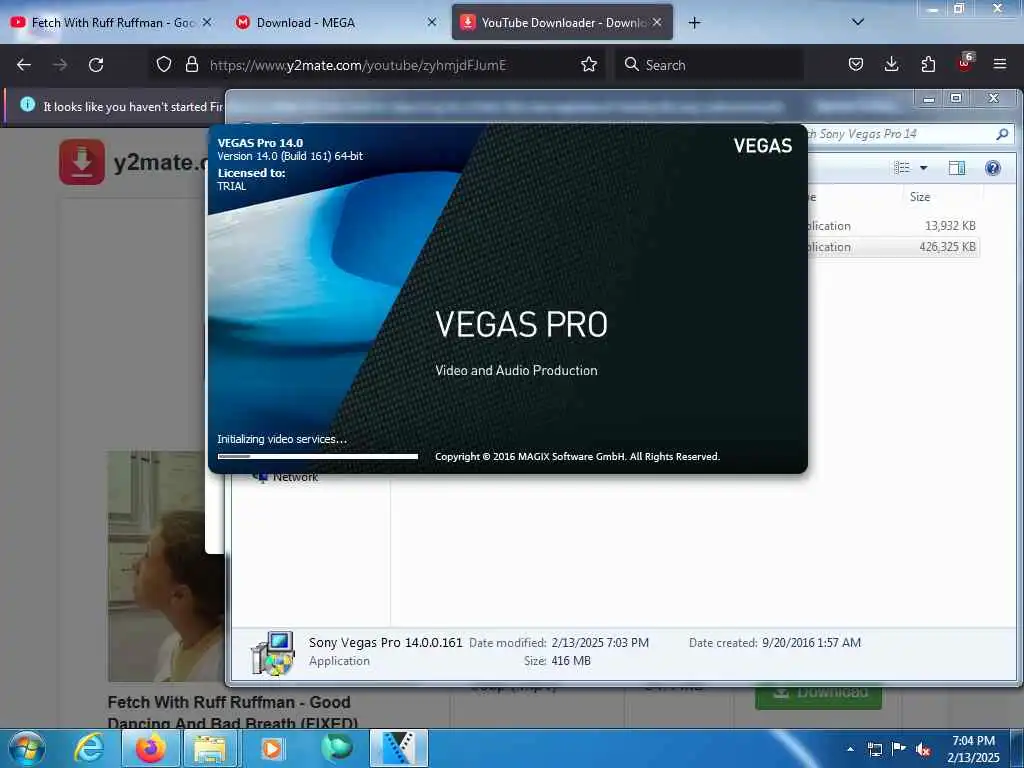Open the clock showing 7:04 PM

973,749
